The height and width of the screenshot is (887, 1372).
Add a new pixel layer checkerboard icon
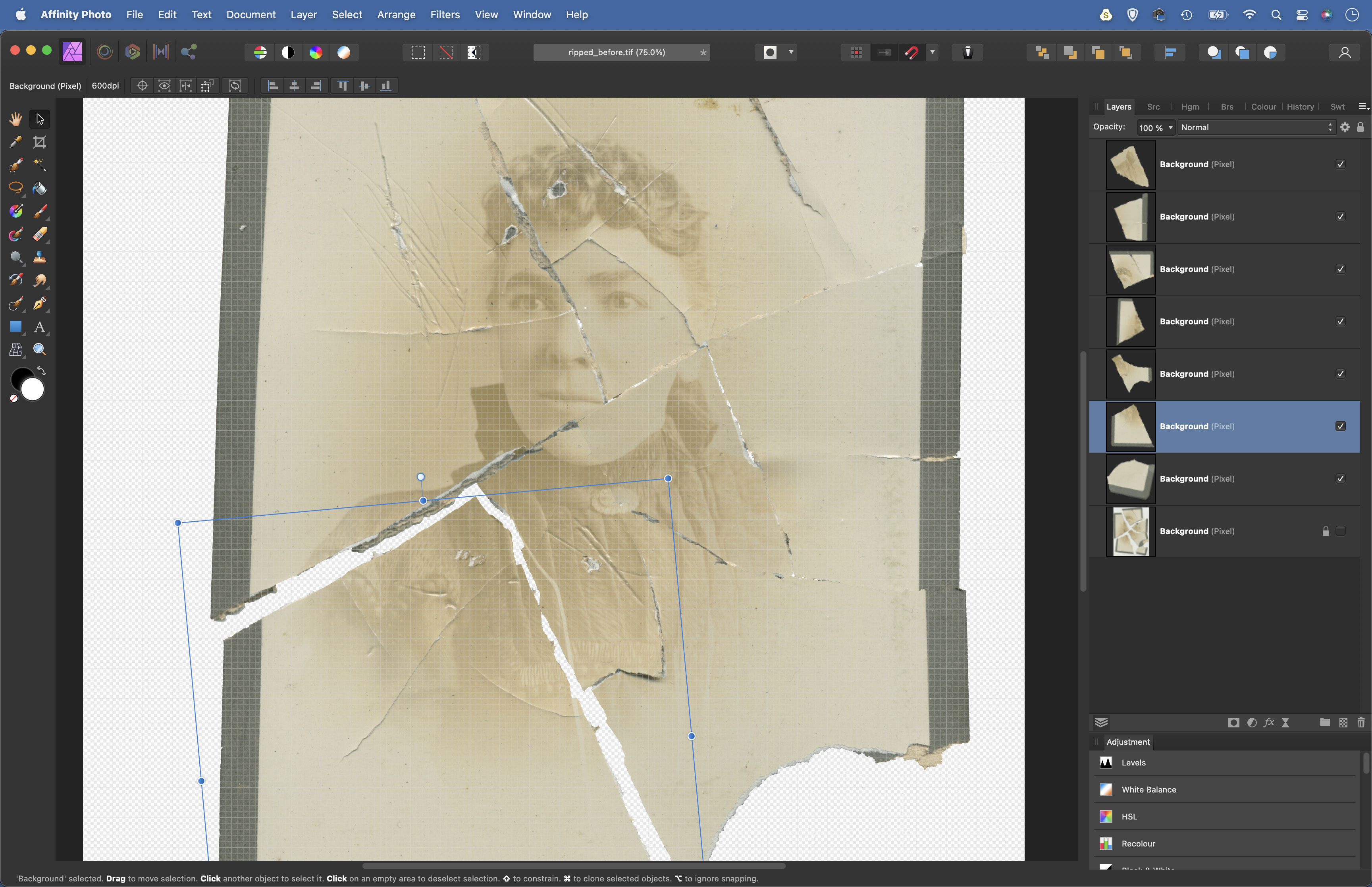click(1343, 722)
